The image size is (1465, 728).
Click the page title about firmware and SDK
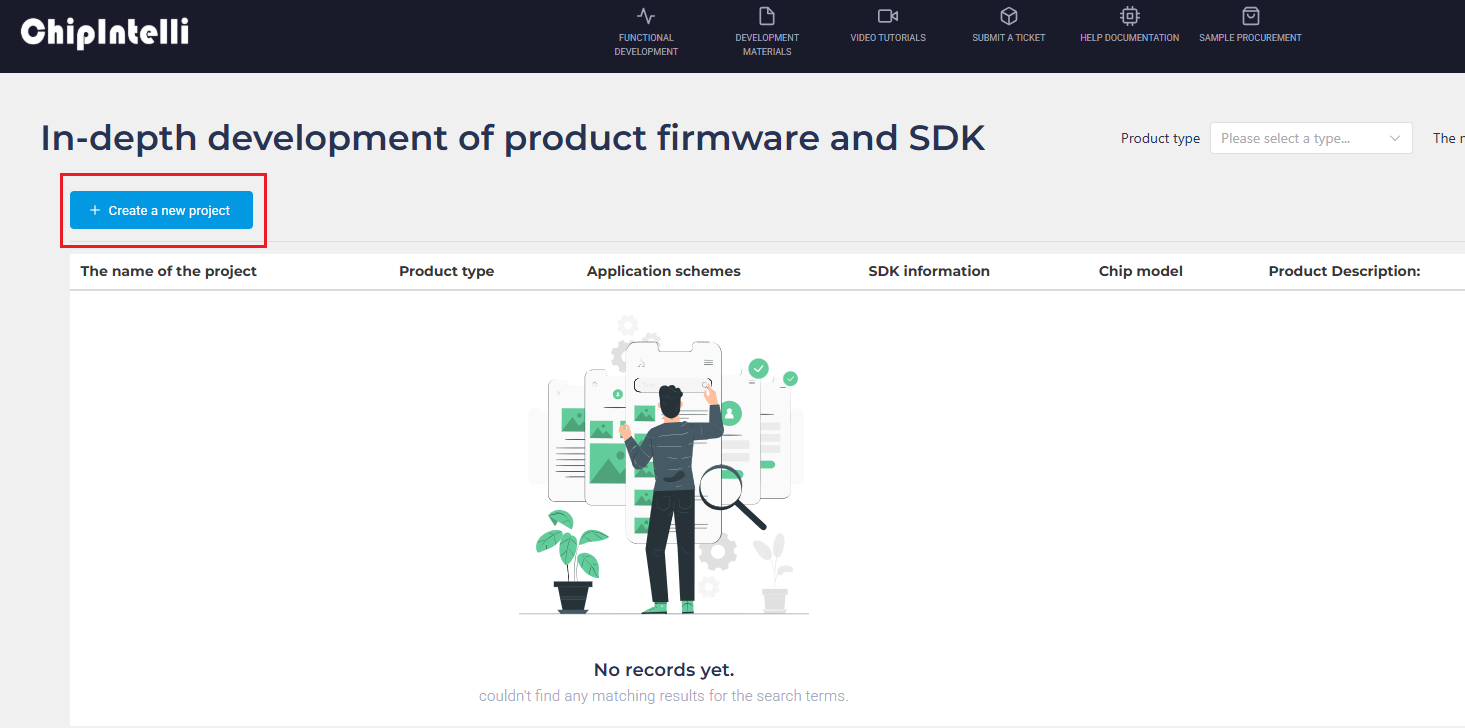(513, 138)
